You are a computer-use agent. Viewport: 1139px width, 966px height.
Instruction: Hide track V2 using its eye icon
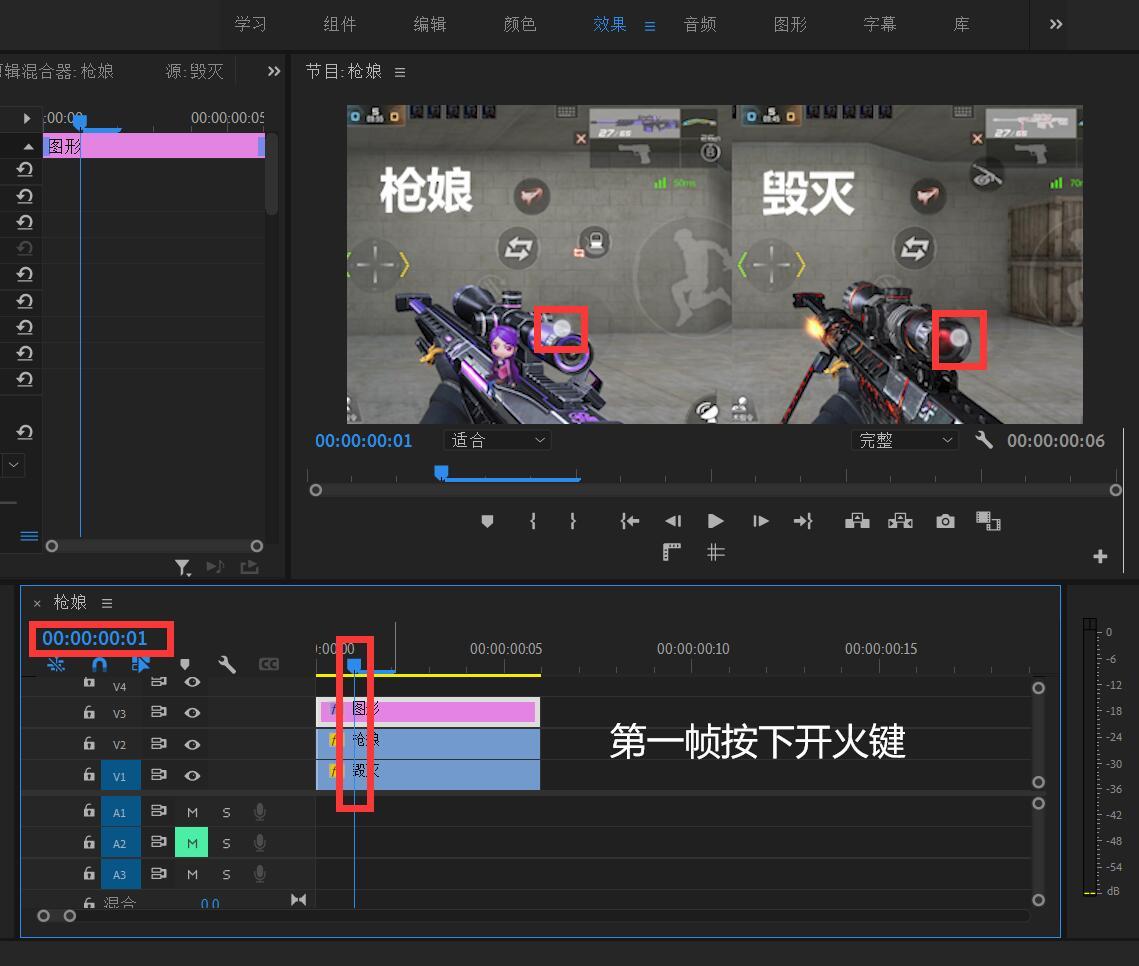click(x=192, y=744)
